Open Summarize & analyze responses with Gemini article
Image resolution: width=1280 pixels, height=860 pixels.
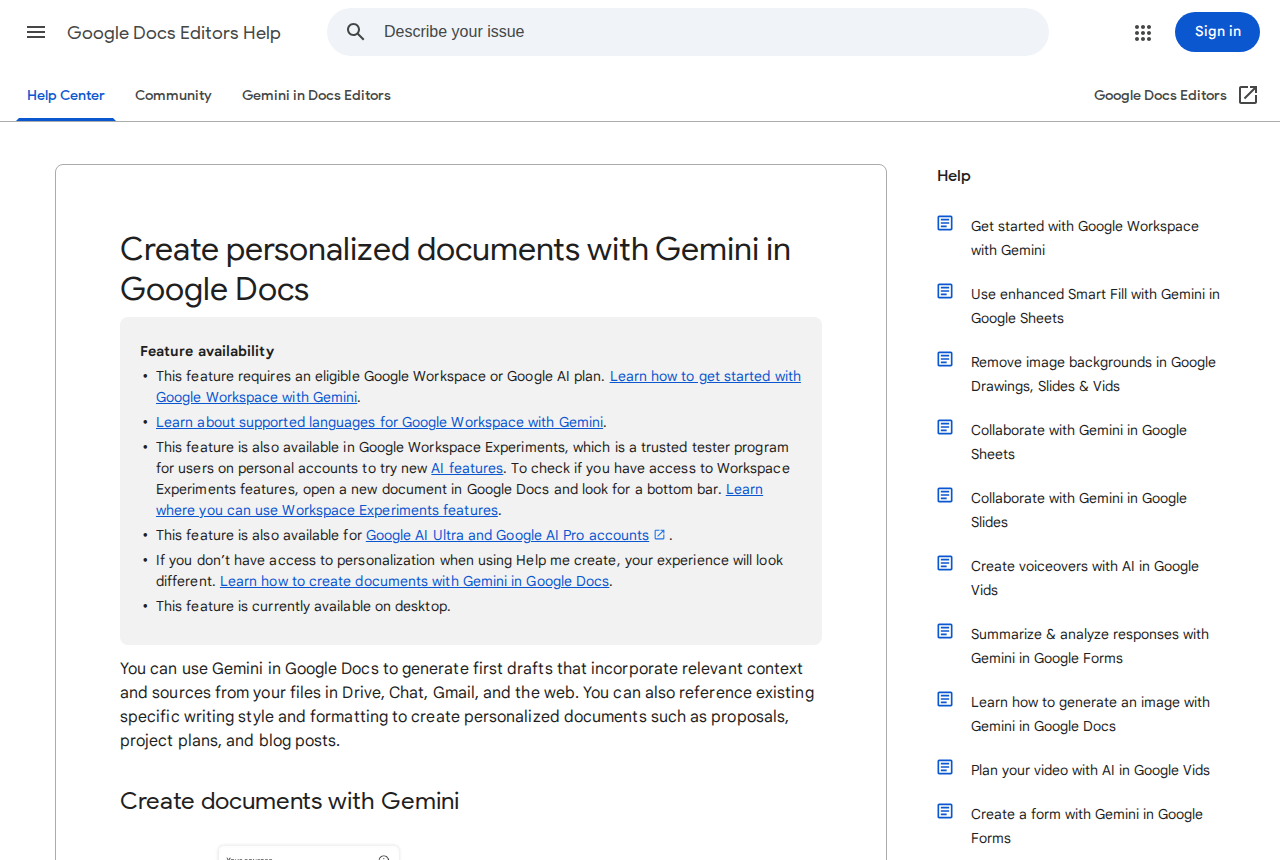(x=1090, y=646)
